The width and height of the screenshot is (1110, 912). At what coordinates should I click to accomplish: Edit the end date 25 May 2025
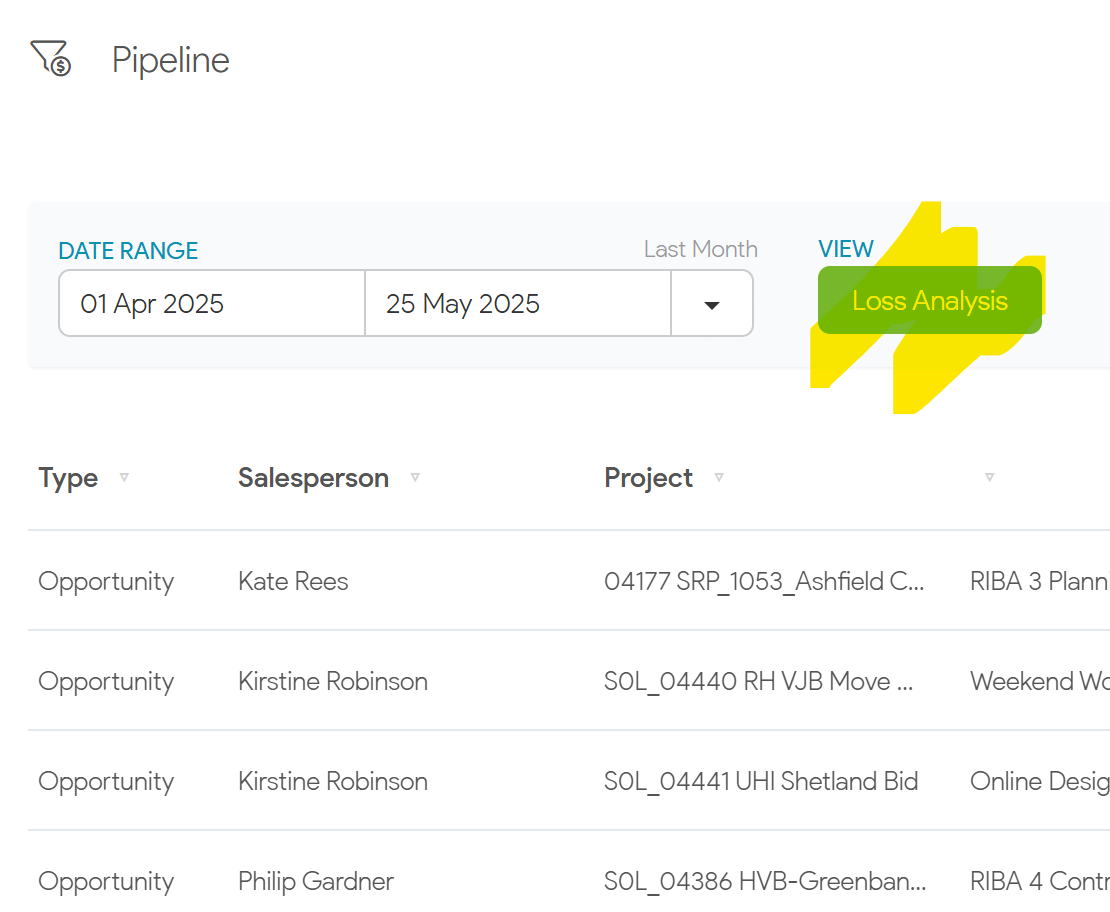point(517,303)
